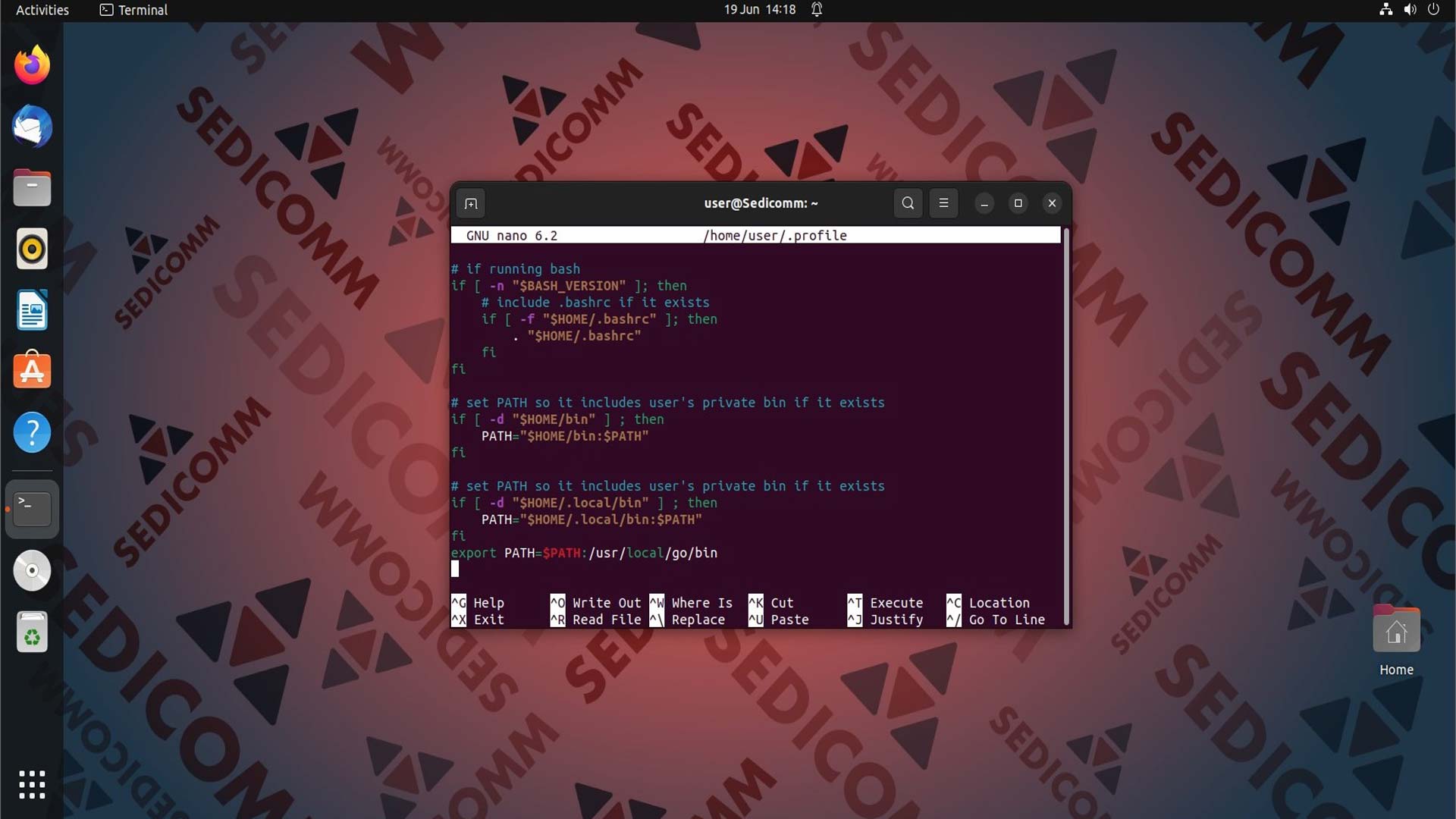Click the terminal search icon
1456x819 pixels.
click(x=908, y=203)
